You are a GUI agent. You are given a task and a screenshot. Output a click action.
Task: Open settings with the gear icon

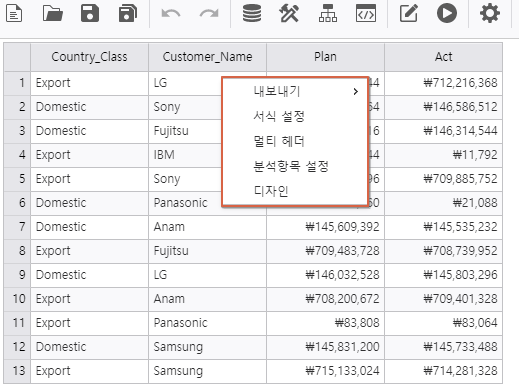[x=490, y=13]
